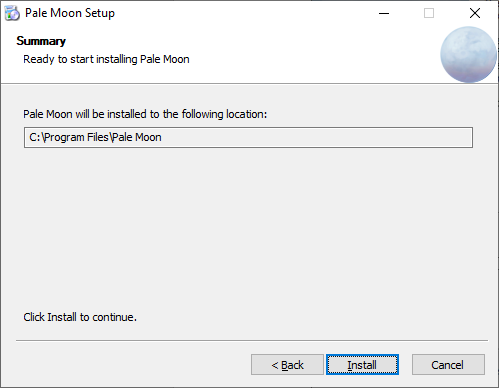
Task: Abort the setup with Cancel
Action: pos(448,365)
